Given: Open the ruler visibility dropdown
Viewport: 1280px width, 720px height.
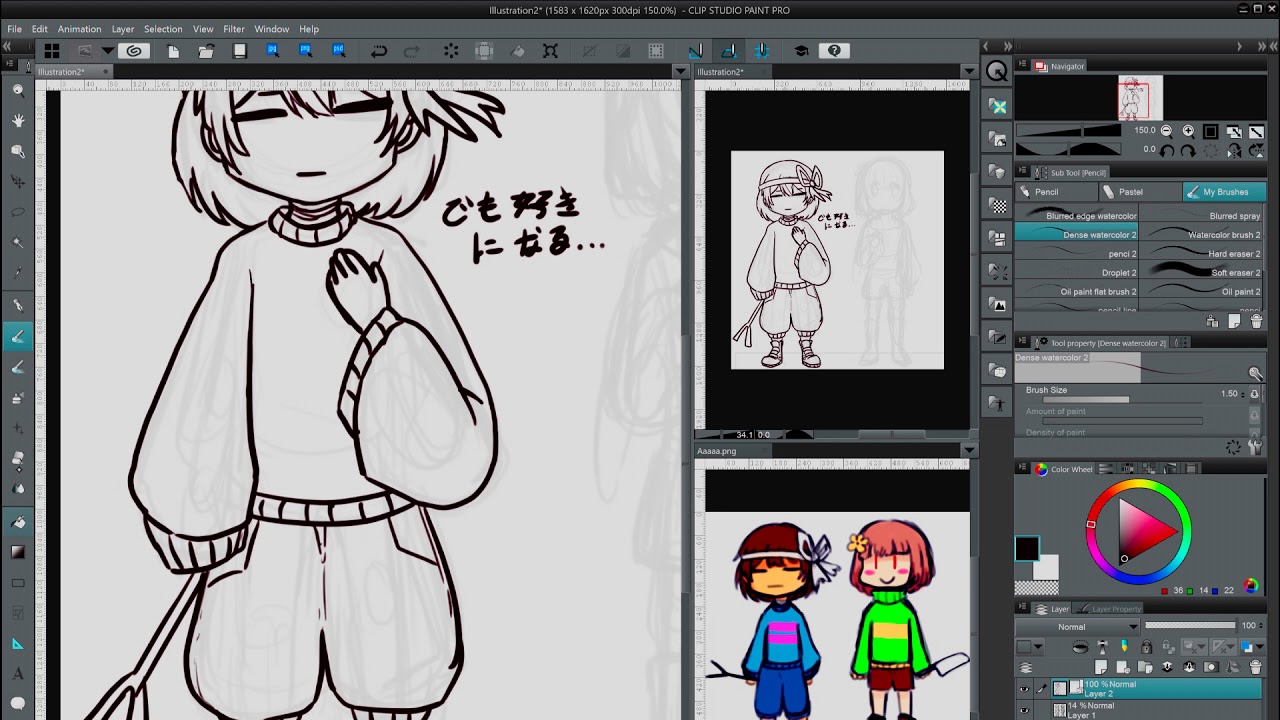Looking at the screenshot, I should coord(1222,647).
